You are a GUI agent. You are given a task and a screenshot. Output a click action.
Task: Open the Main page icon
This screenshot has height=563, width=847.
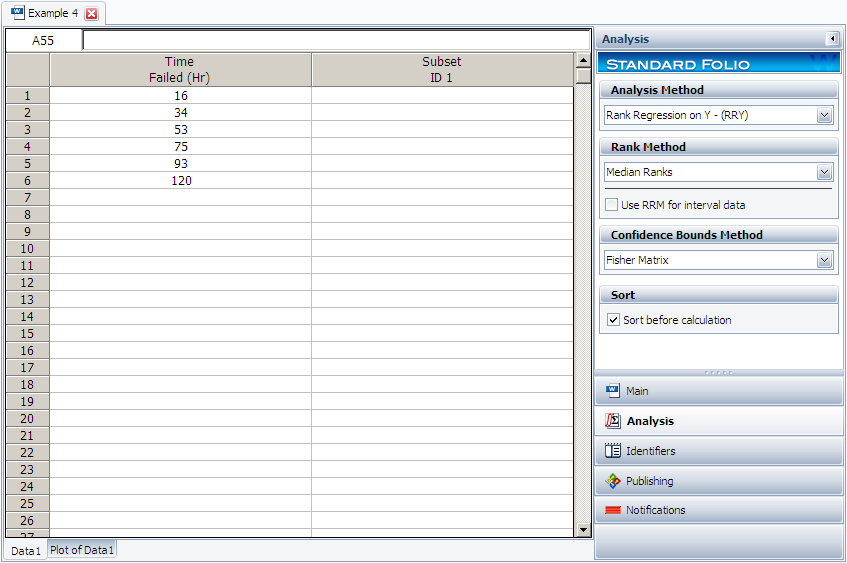[x=613, y=391]
